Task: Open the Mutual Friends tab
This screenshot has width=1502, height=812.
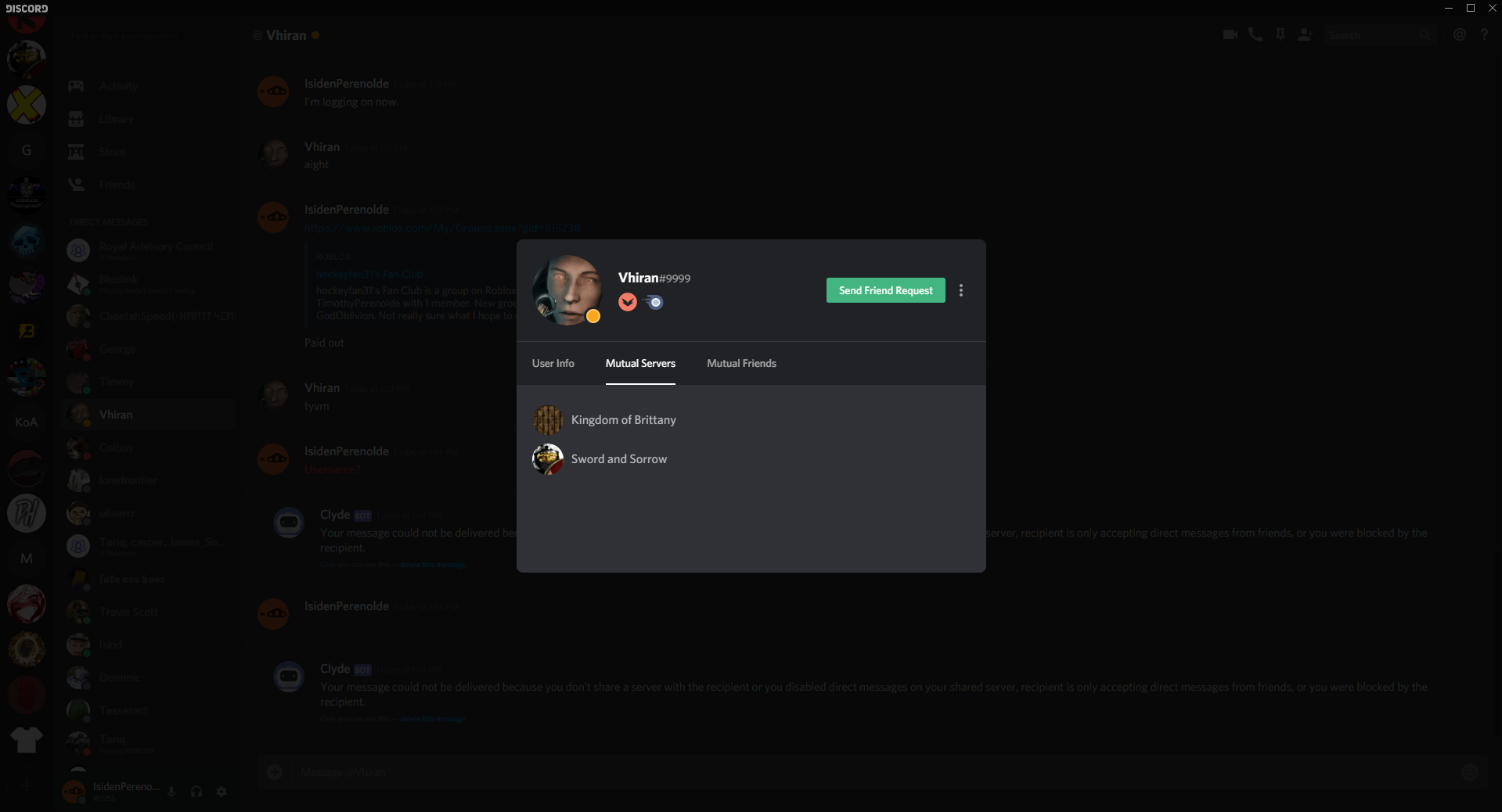Action: (x=741, y=363)
